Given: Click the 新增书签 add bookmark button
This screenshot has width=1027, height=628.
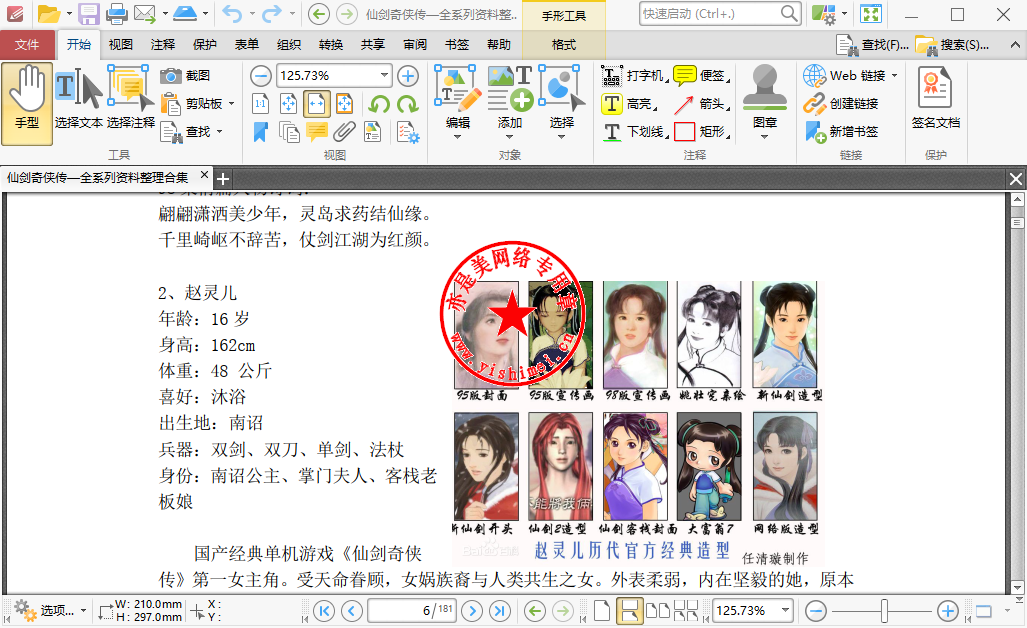Looking at the screenshot, I should 841,132.
